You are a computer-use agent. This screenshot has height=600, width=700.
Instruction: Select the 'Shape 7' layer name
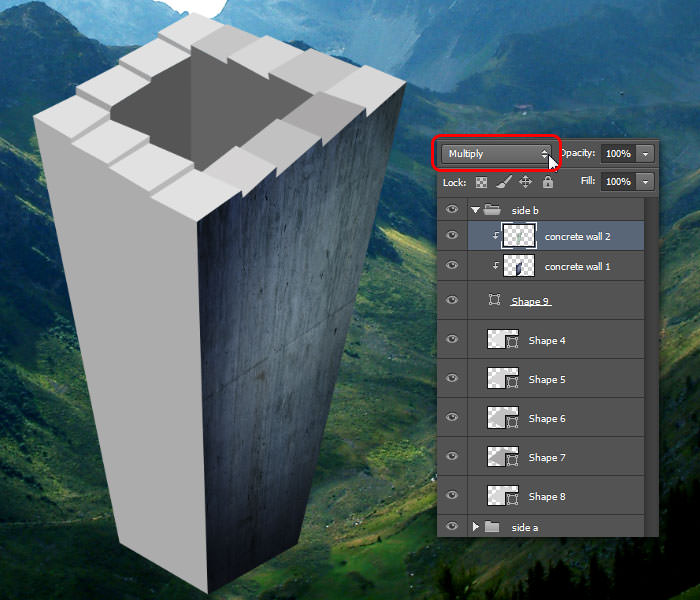coord(547,458)
